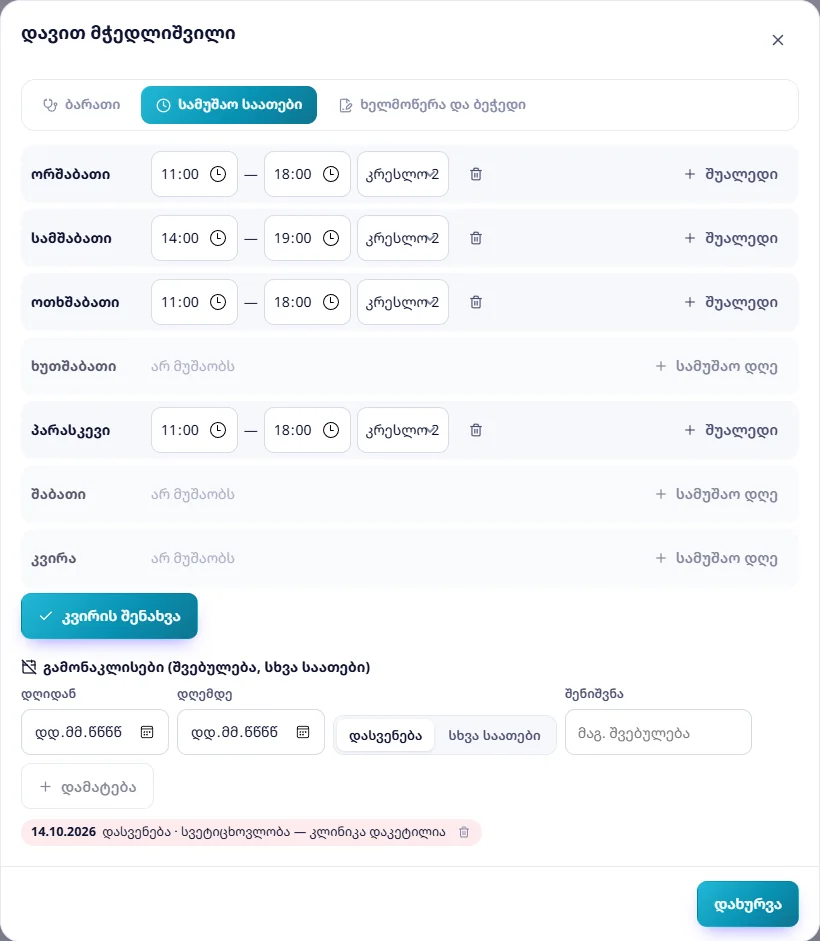820x941 pixels.
Task: Focus the შენიშვნა note input field
Action: (658, 732)
